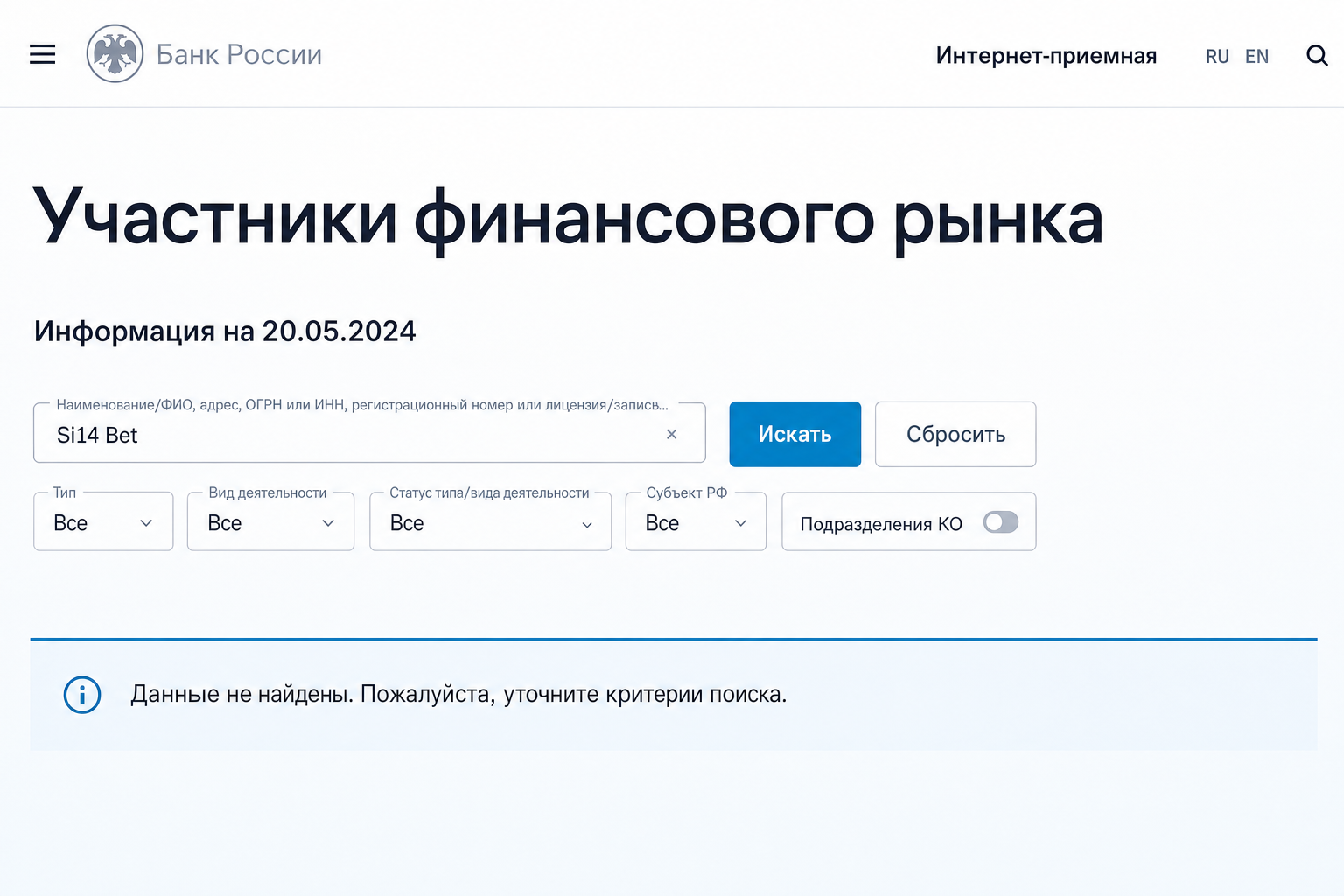1344x896 pixels.
Task: Open the Вид деятельности dropdown
Action: tap(270, 521)
